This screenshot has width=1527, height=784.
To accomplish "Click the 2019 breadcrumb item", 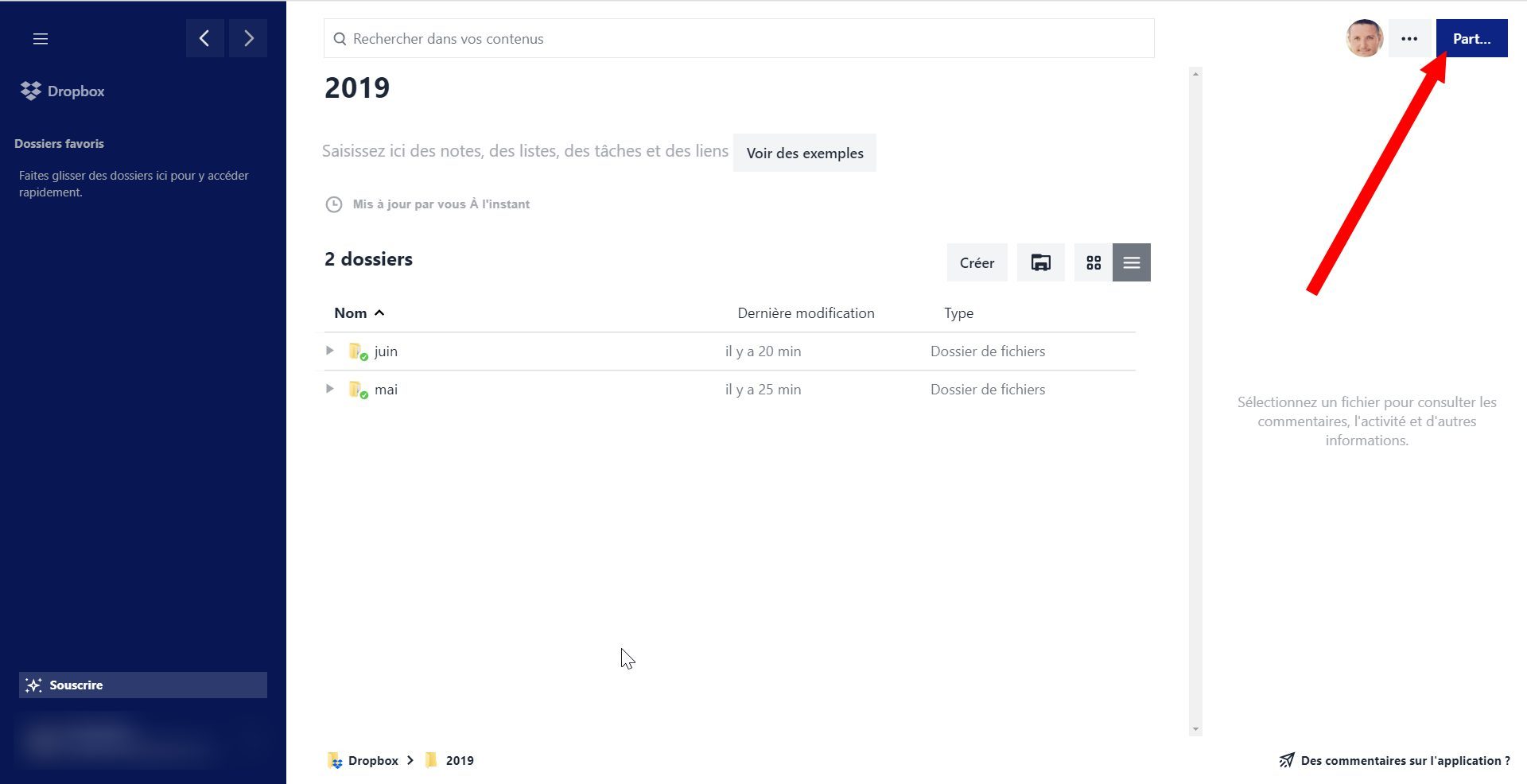I will tap(460, 760).
